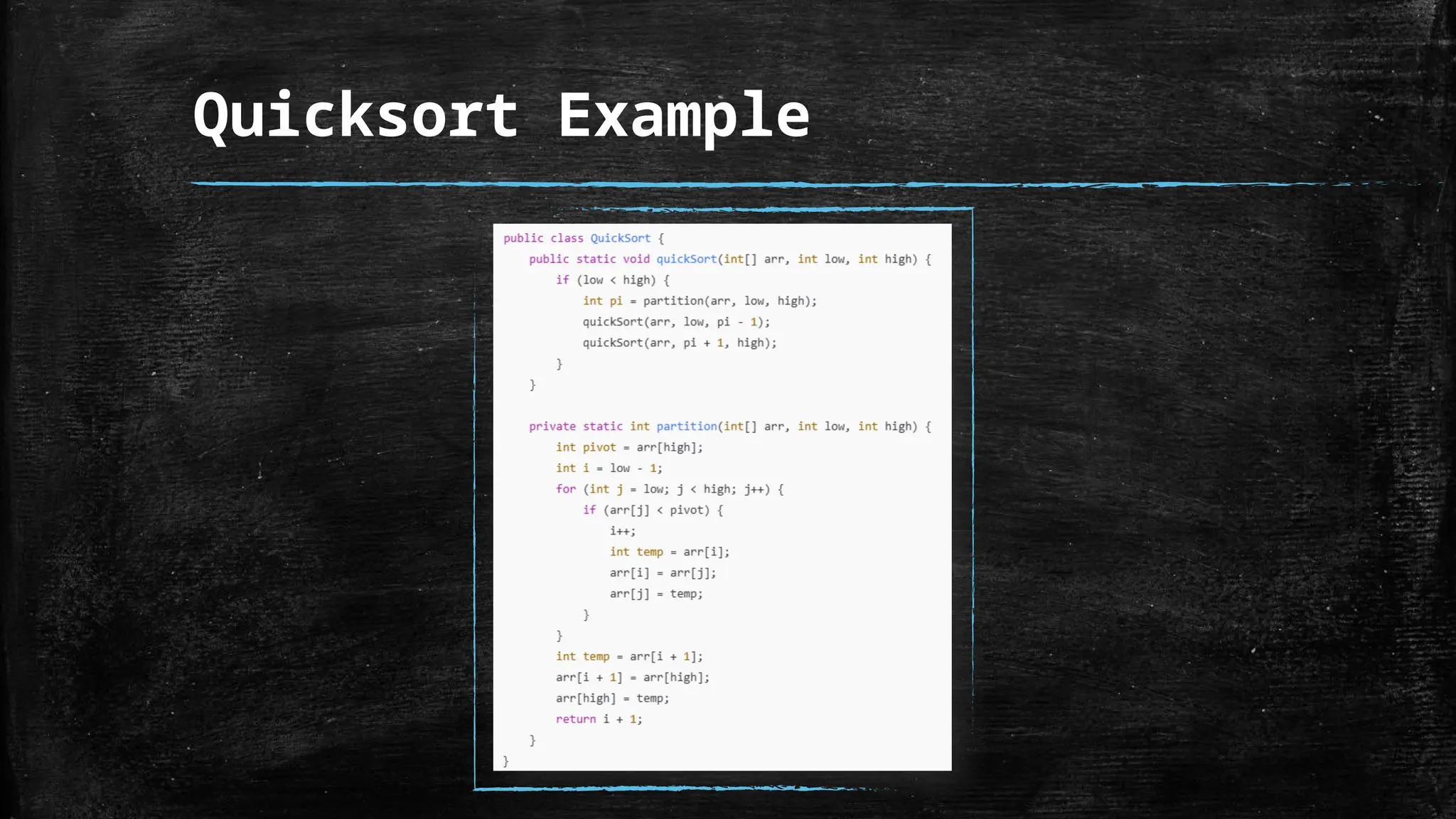
Task: Click 'arr[i] = arr[j];'
Action: [663, 573]
